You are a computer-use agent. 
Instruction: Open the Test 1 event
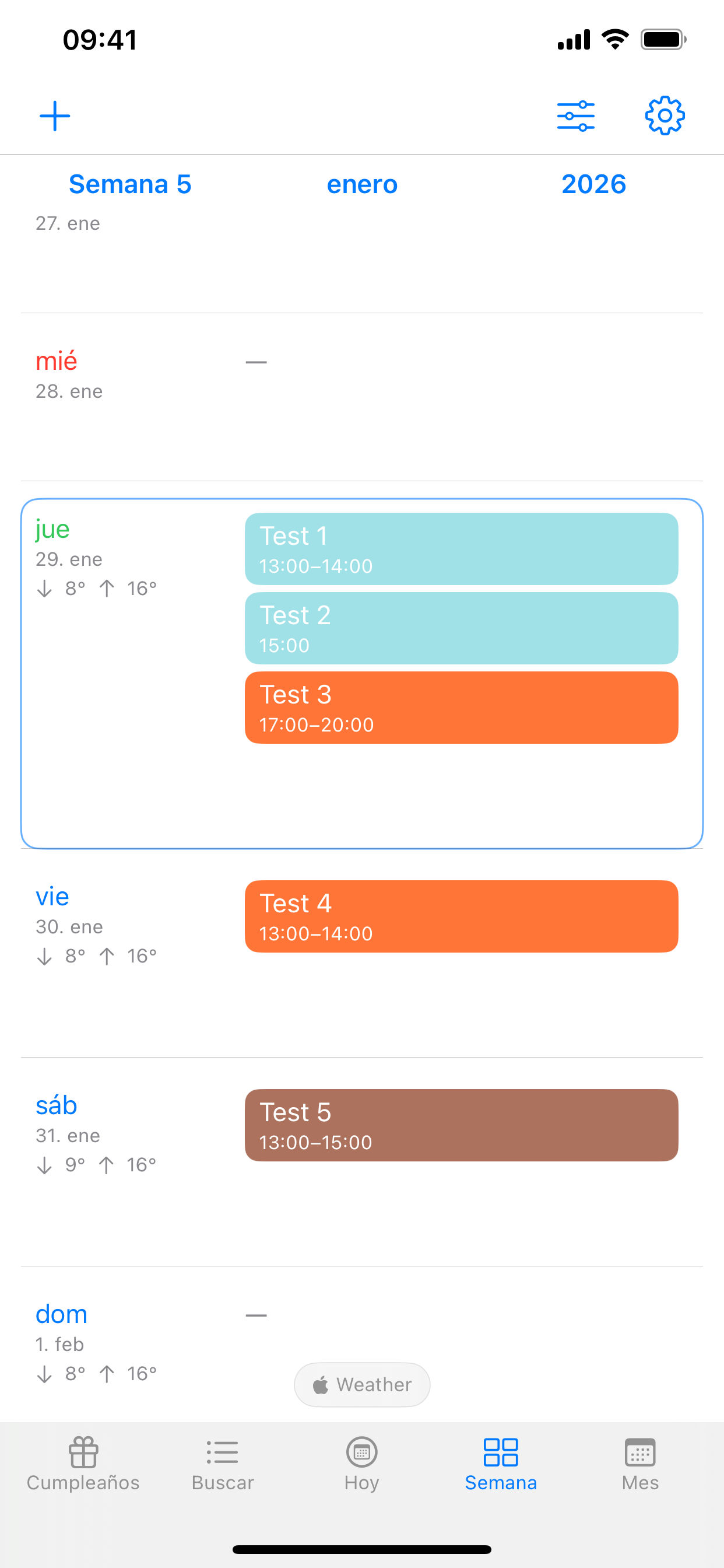[461, 549]
